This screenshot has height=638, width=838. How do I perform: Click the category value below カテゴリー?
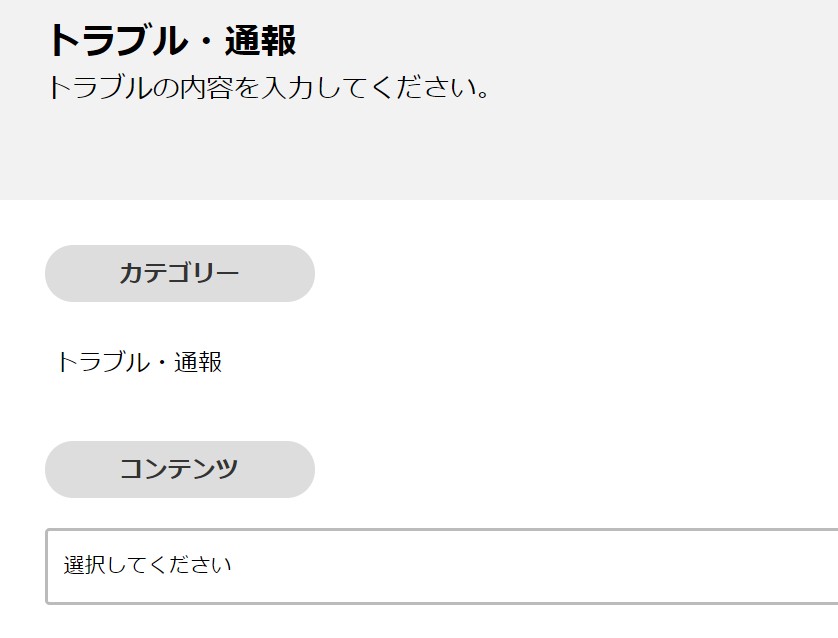(x=139, y=362)
